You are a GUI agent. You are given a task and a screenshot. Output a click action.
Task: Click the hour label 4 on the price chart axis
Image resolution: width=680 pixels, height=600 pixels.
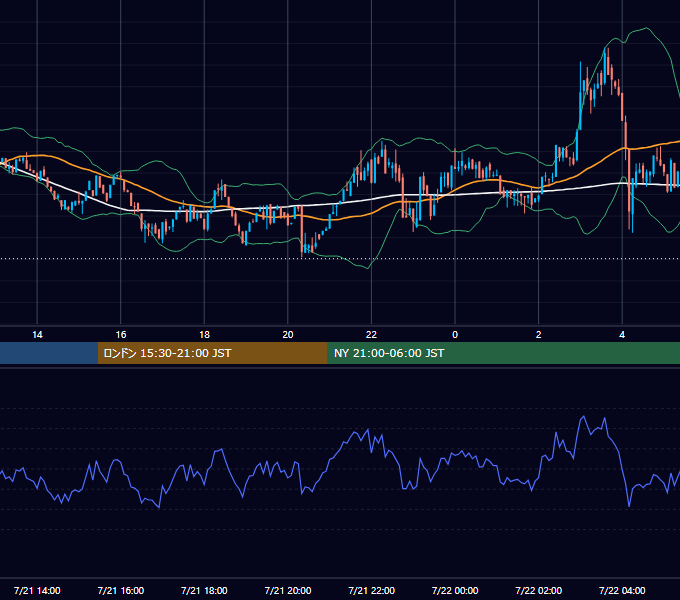(622, 335)
